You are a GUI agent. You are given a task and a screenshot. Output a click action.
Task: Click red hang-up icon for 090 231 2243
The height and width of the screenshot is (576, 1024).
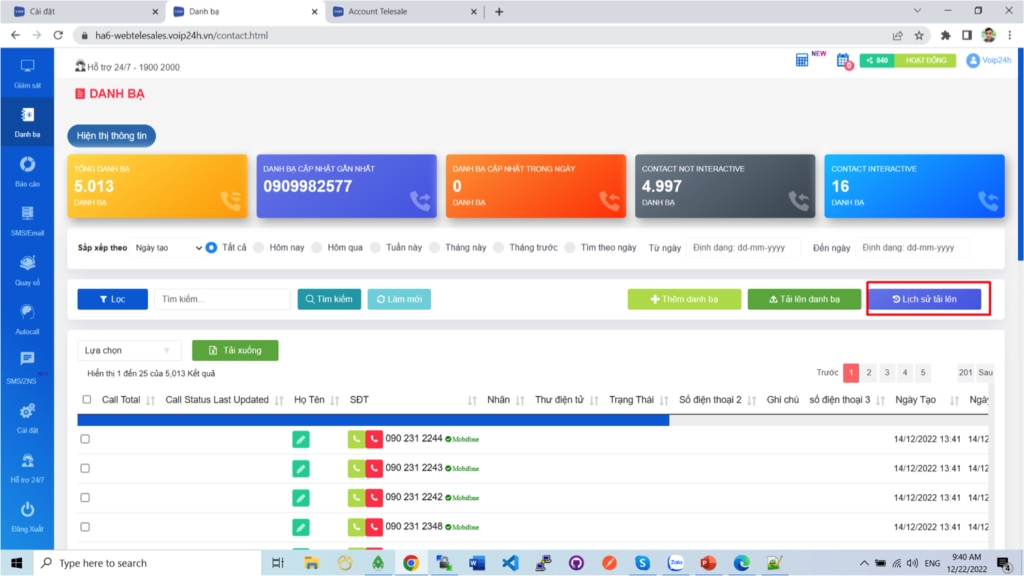click(x=374, y=468)
